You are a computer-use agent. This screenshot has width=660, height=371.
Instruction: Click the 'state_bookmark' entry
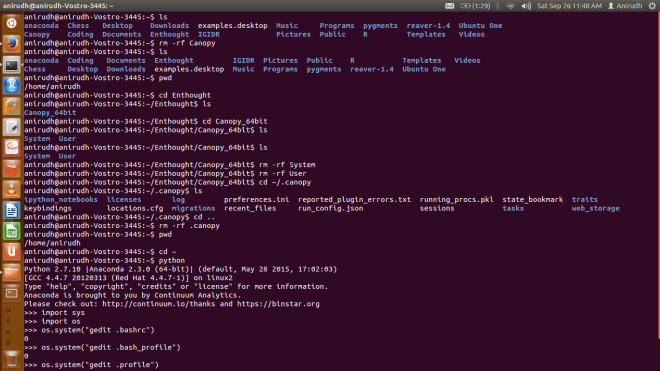click(532, 200)
